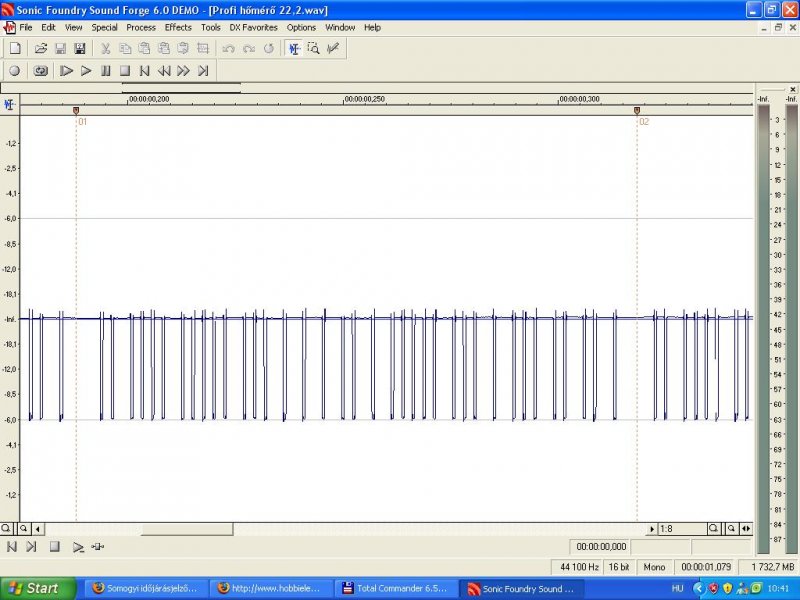Click the 00:00:01,079 length field
Viewport: 800px width, 600px height.
[x=706, y=567]
